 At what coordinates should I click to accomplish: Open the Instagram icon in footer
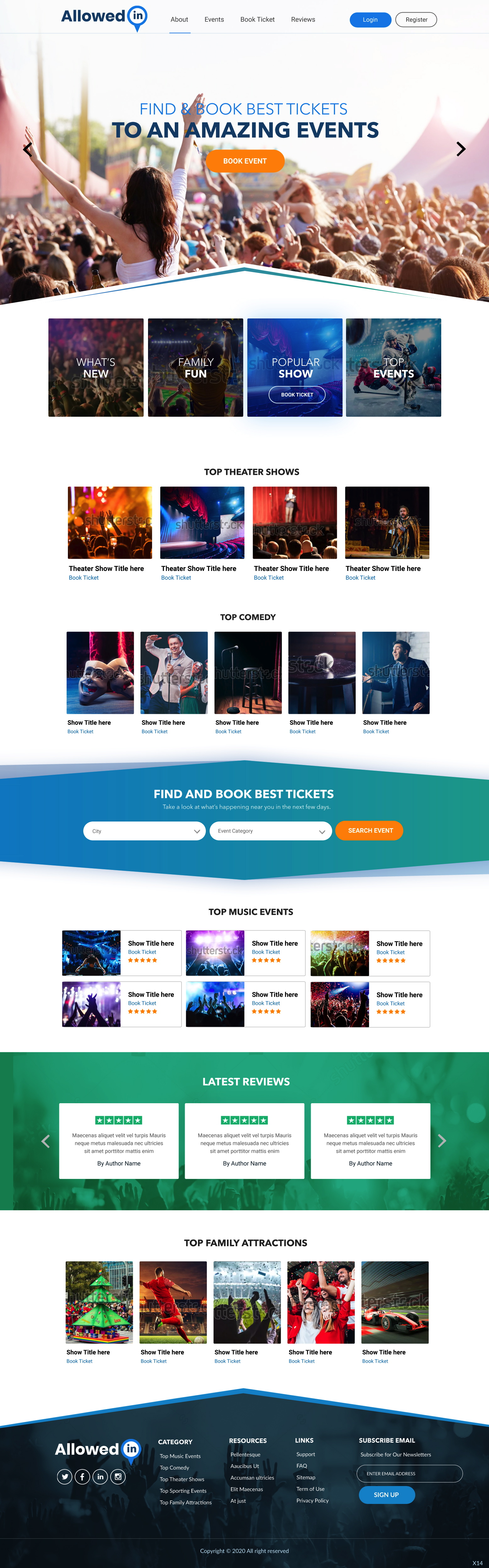pos(118,1477)
